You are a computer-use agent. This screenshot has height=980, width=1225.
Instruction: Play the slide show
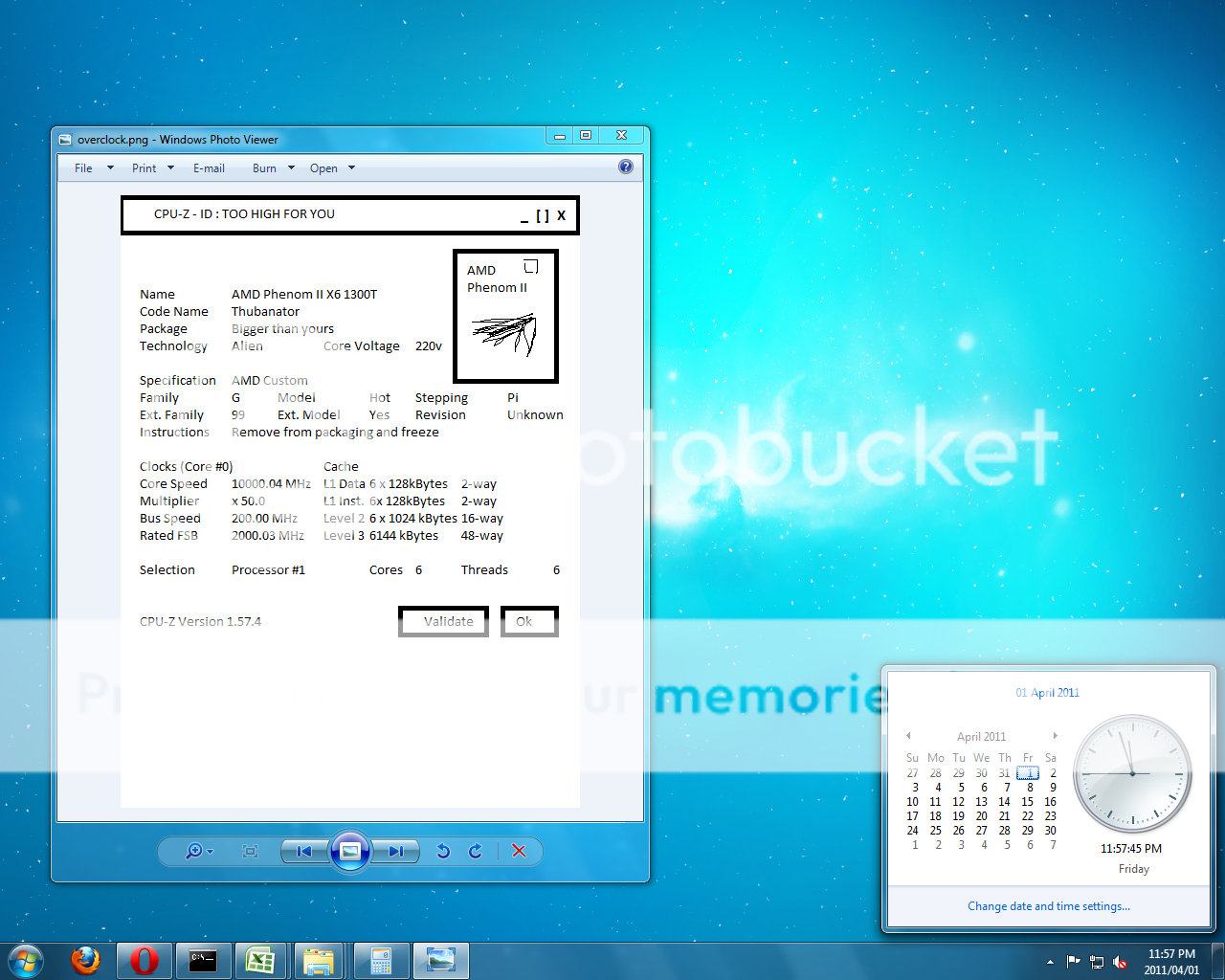(x=350, y=851)
